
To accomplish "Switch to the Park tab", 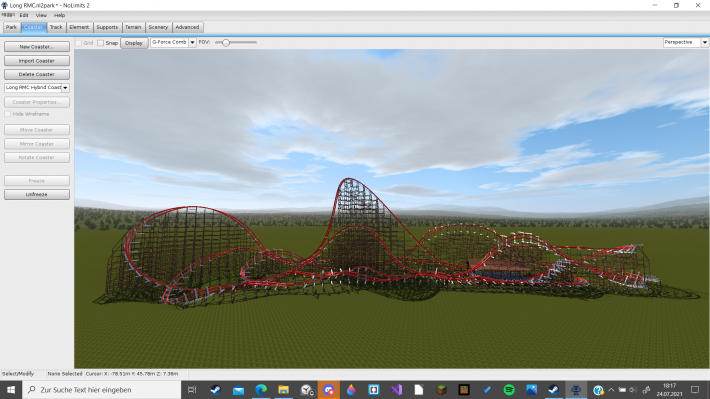I will click(x=11, y=27).
